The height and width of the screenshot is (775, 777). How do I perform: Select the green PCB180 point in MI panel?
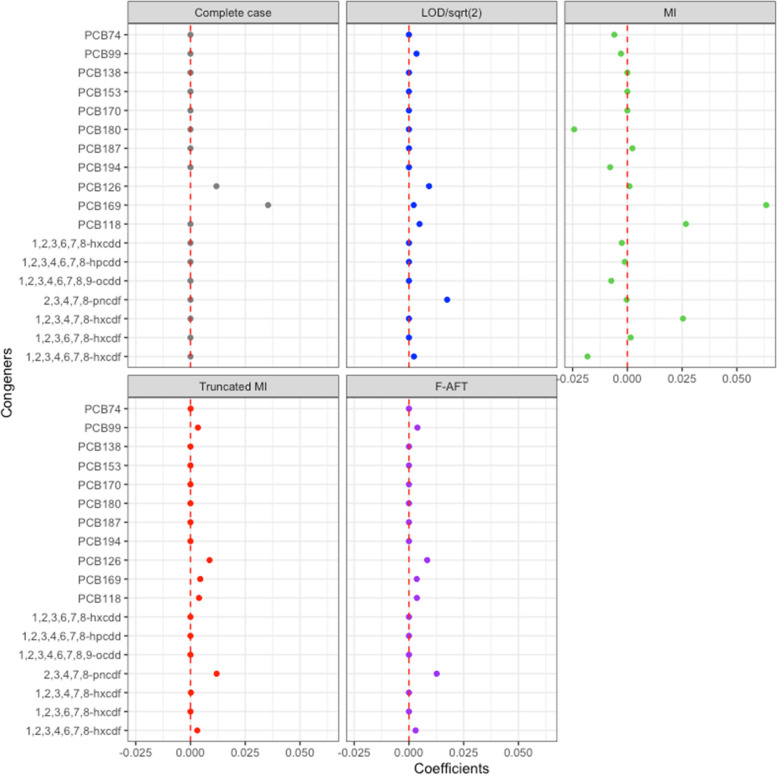click(574, 129)
